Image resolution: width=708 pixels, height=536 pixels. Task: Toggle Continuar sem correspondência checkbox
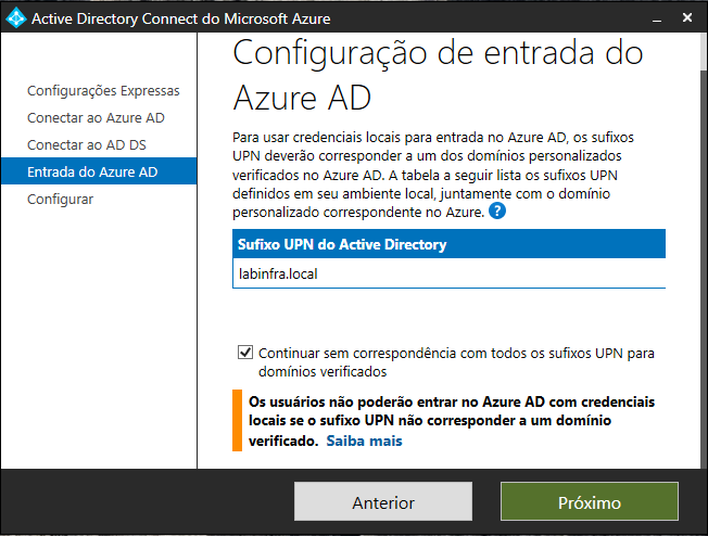pyautogui.click(x=245, y=352)
